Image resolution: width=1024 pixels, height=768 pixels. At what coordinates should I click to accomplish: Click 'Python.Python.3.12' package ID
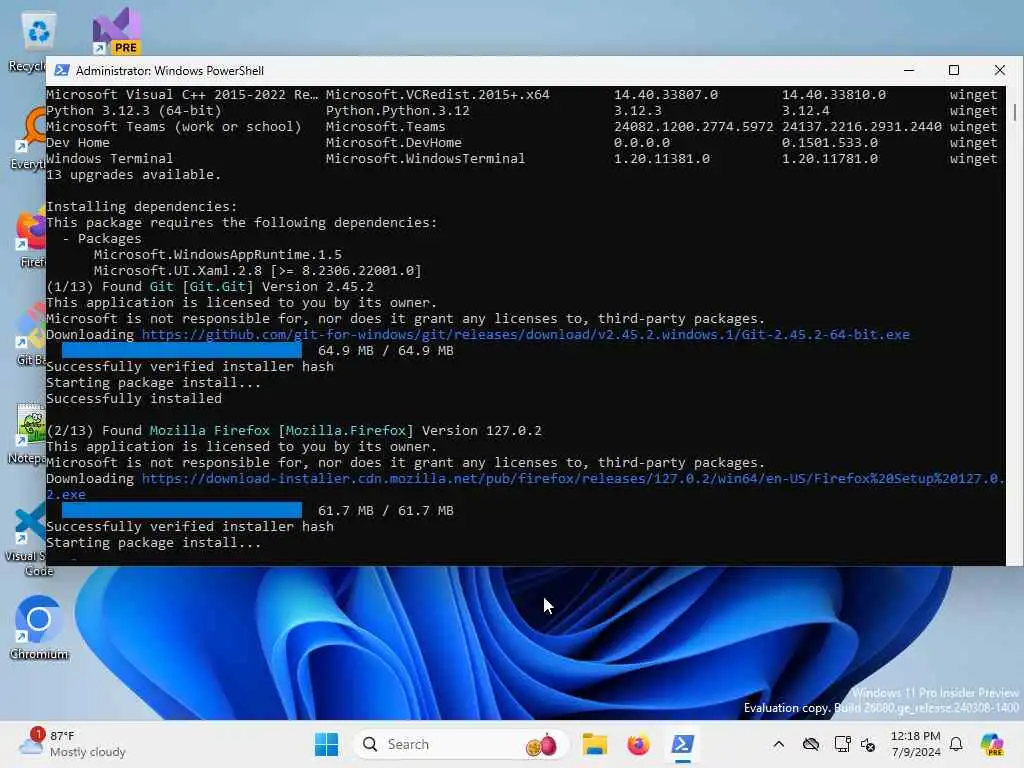398,111
